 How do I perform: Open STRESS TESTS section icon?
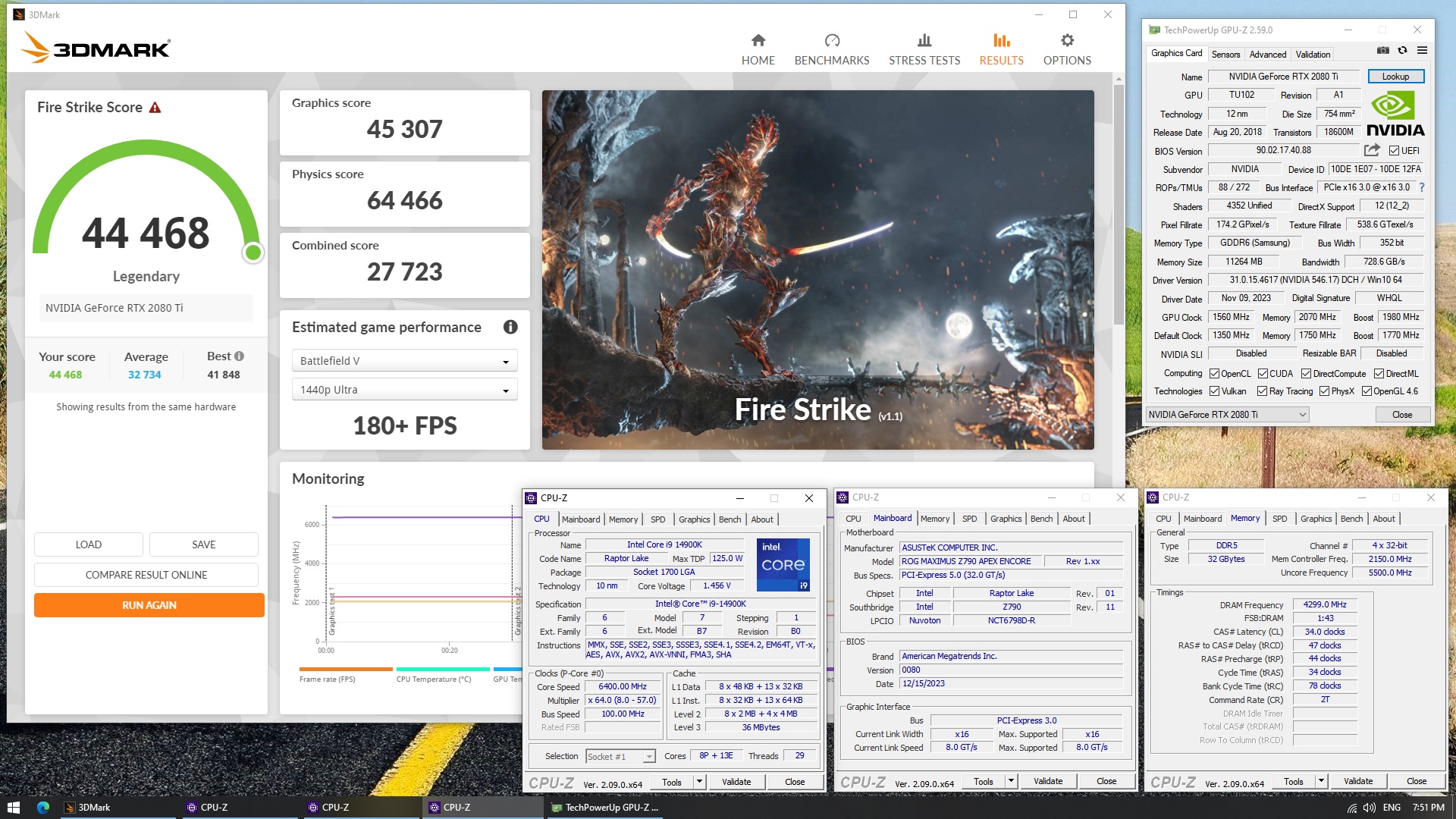[x=924, y=40]
